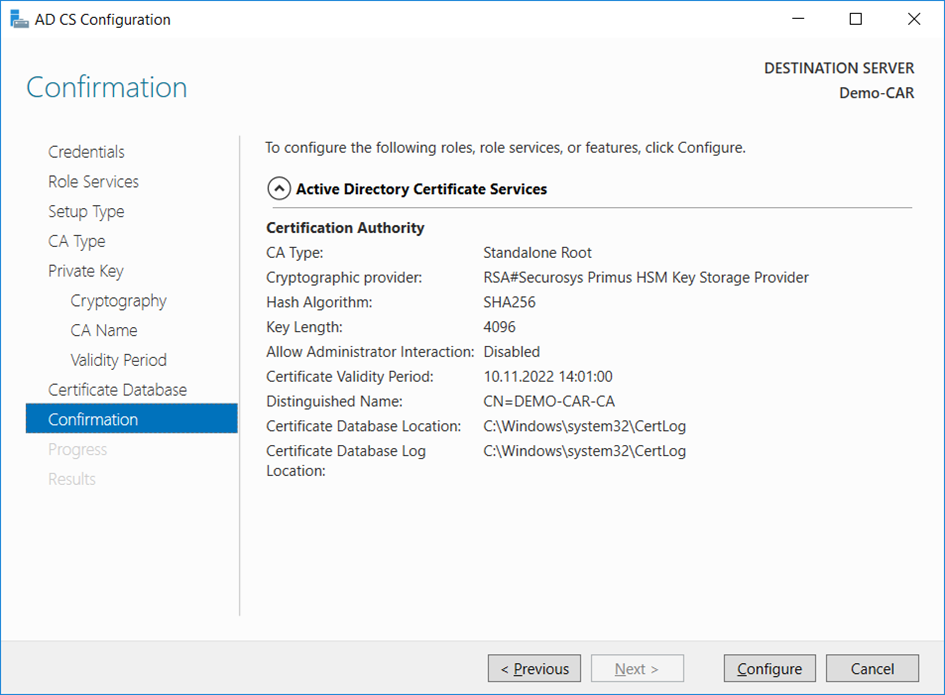Jump to the Cryptography sub-step

(118, 301)
